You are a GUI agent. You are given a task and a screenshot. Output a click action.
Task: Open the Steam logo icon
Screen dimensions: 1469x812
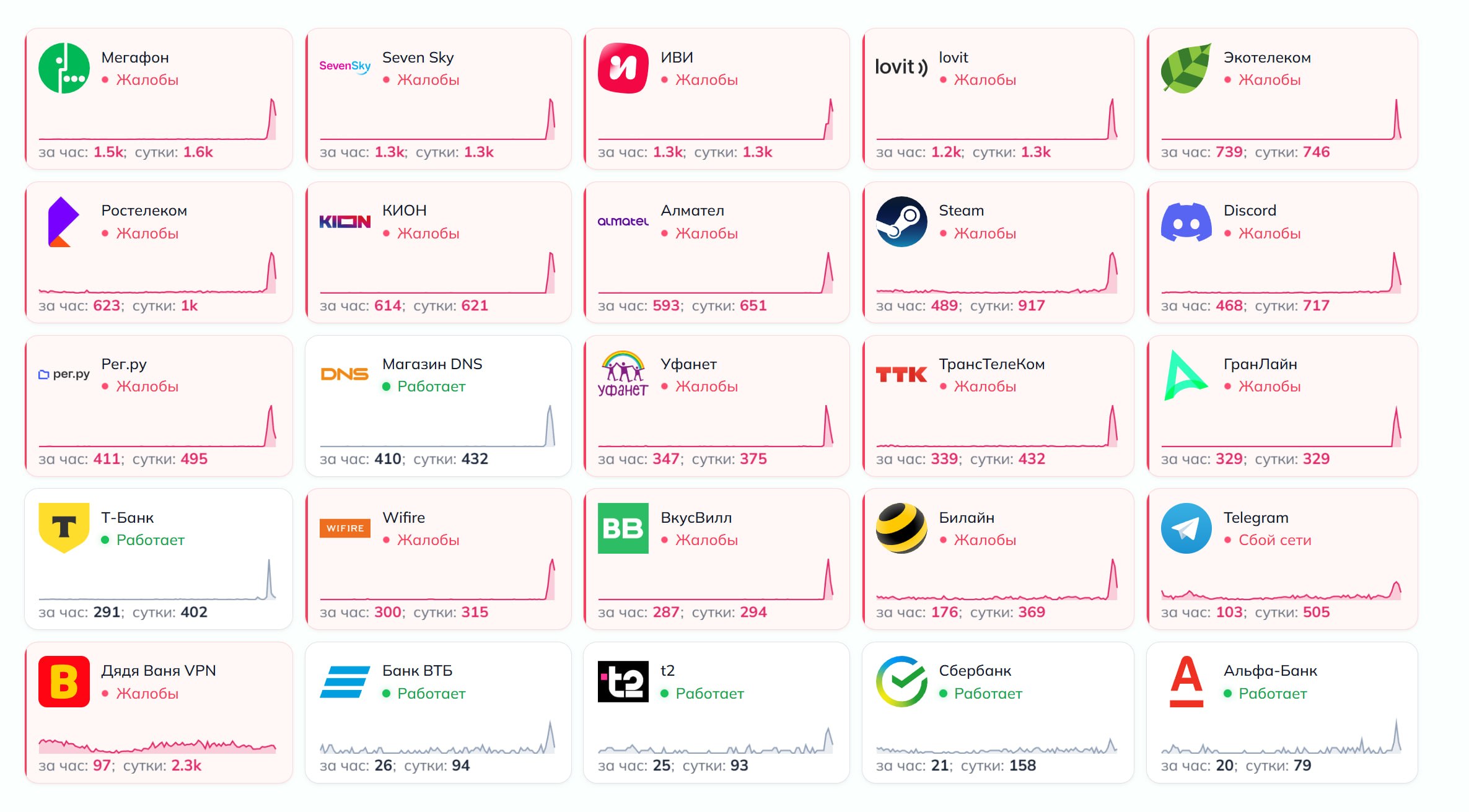(901, 222)
